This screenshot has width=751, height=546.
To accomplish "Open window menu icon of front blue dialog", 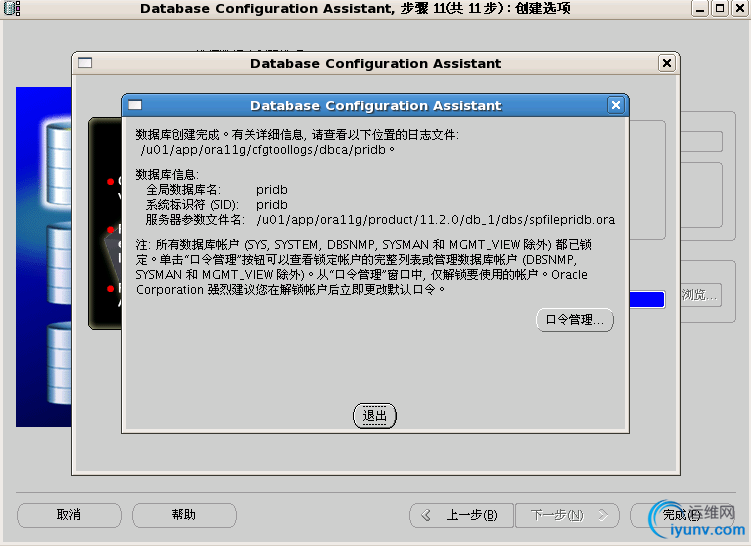I will (135, 105).
